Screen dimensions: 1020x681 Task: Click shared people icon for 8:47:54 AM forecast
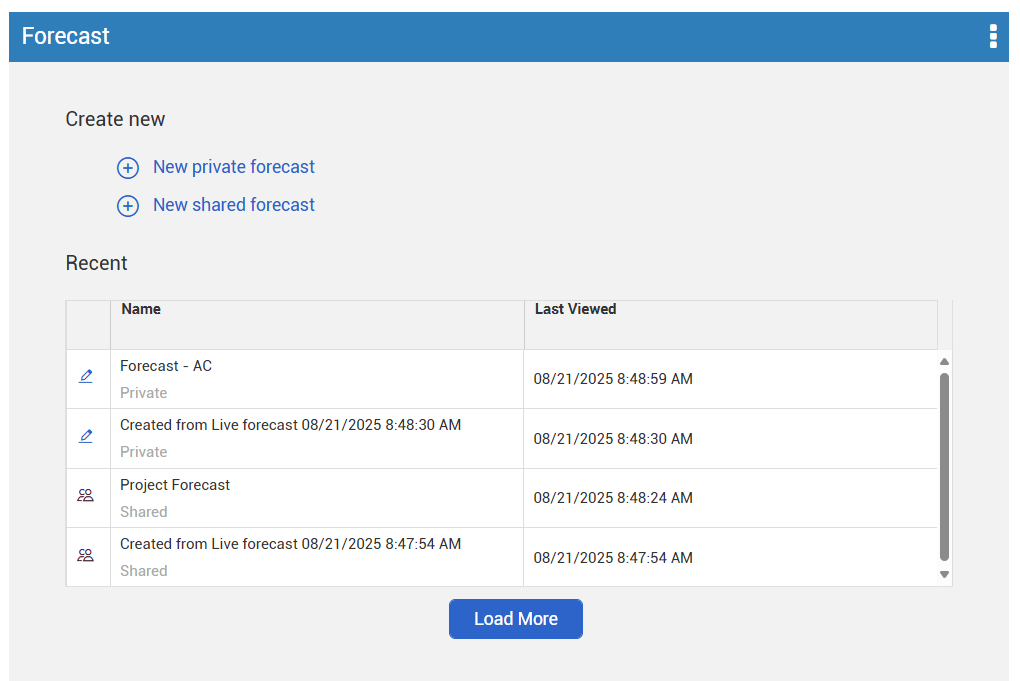tap(86, 555)
